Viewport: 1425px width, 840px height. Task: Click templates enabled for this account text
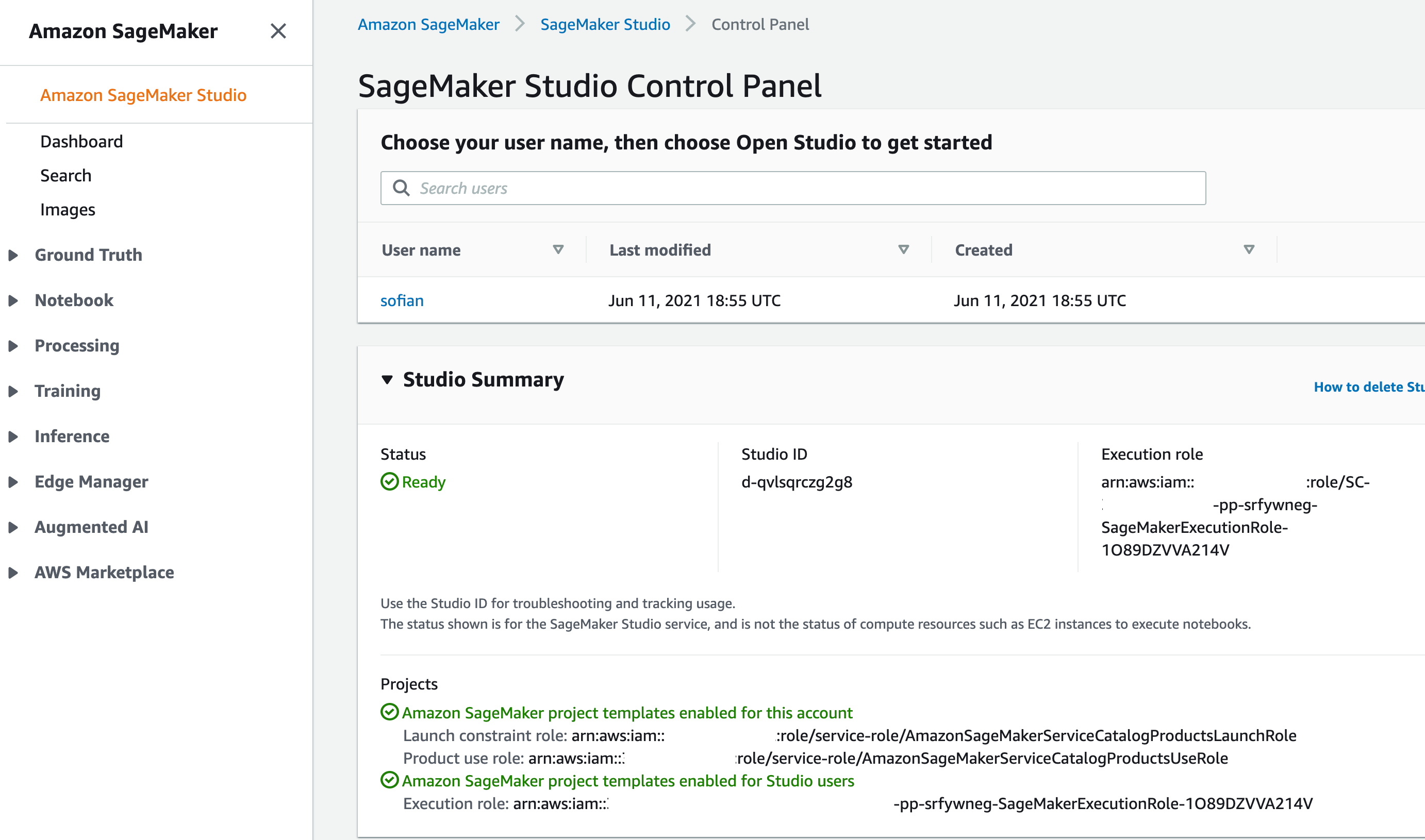click(627, 713)
